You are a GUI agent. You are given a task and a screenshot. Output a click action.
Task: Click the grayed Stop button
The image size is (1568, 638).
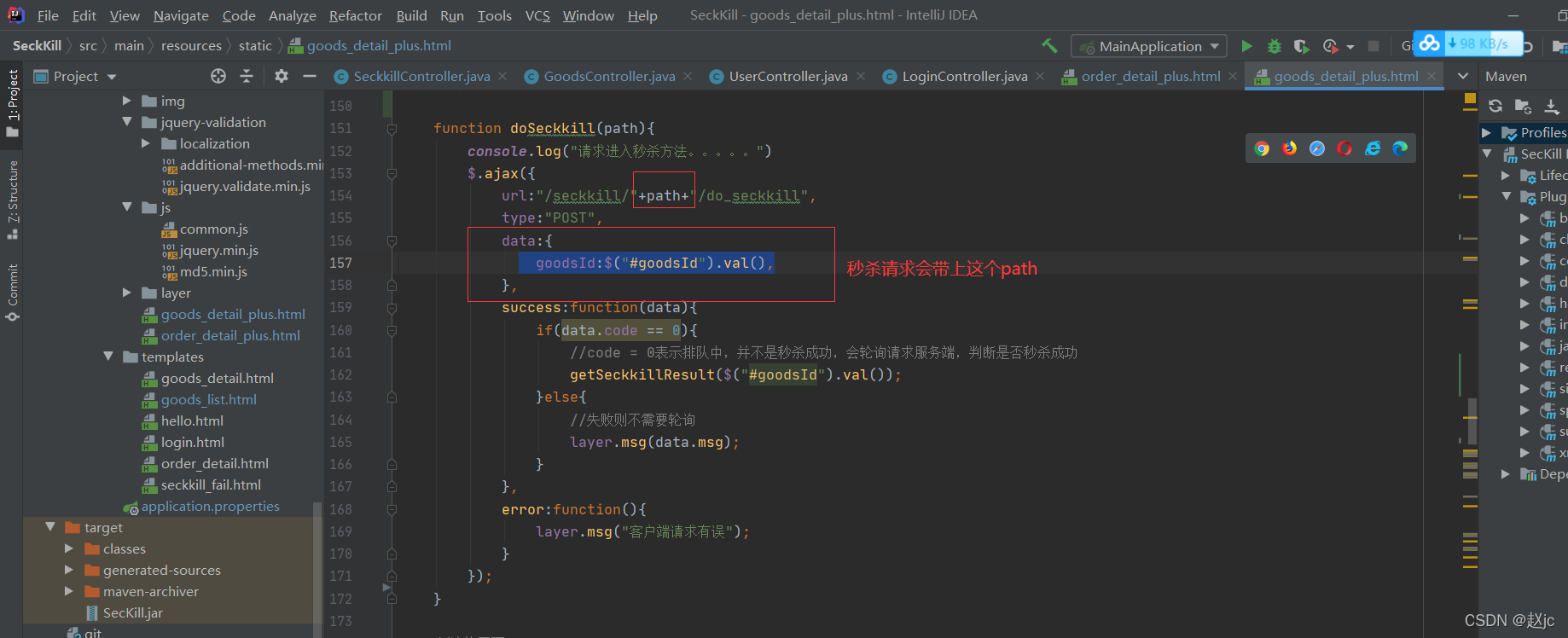pyautogui.click(x=1373, y=46)
